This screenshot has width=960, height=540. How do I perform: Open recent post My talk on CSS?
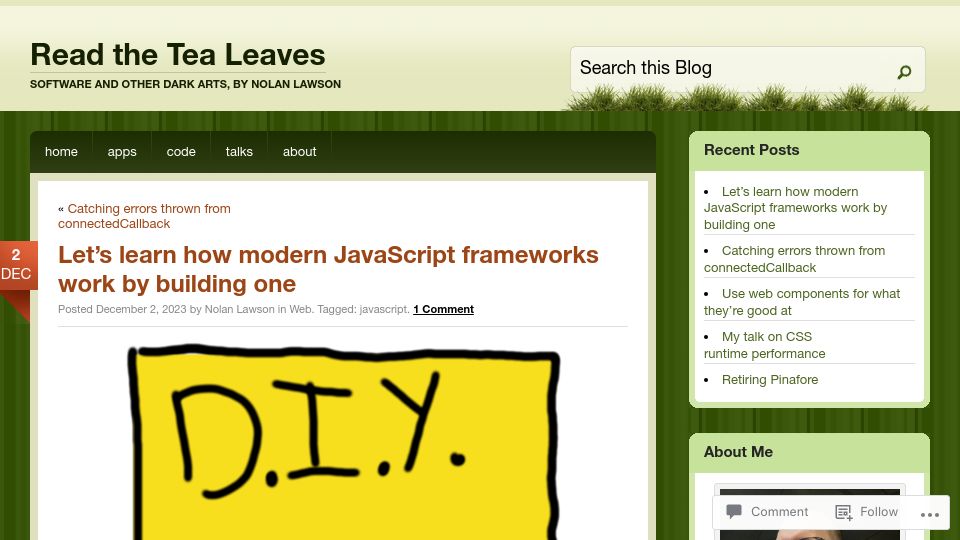765,345
